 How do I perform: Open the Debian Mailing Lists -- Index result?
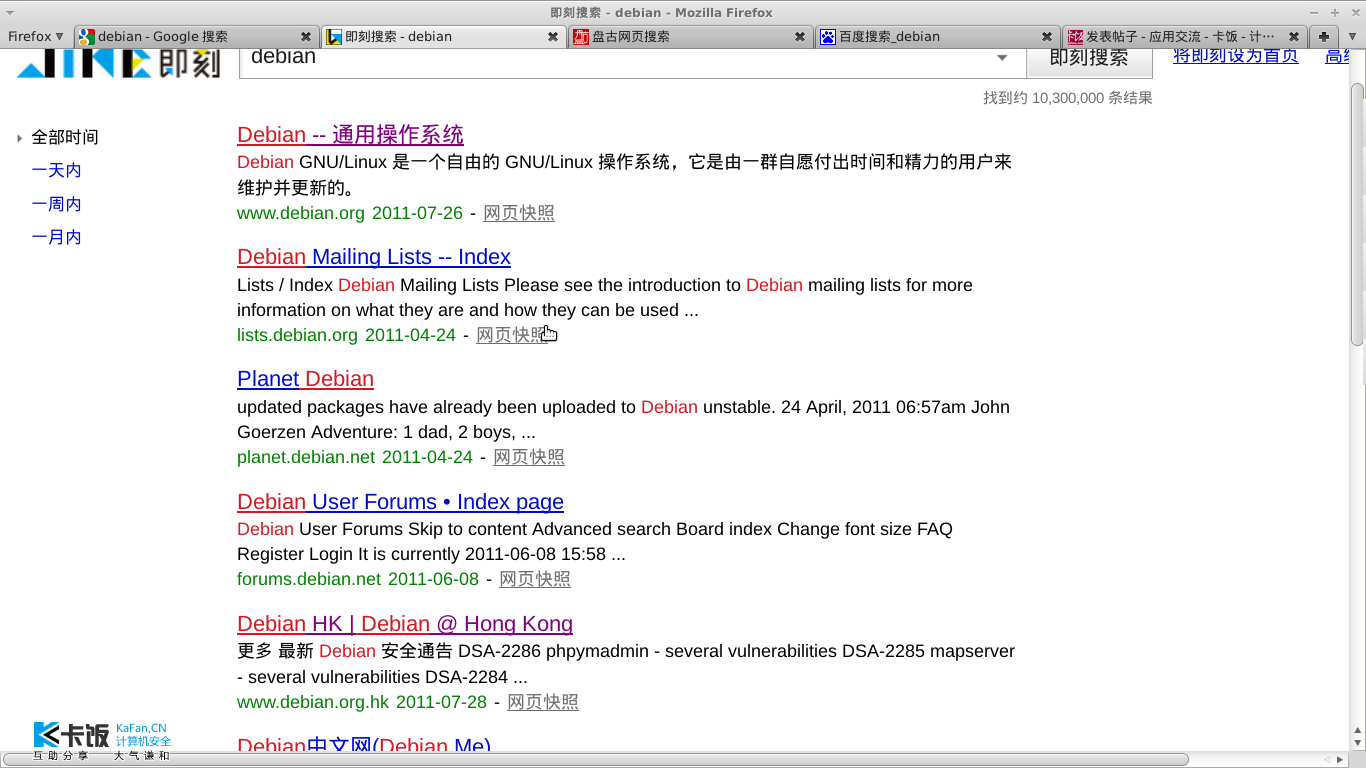click(374, 257)
